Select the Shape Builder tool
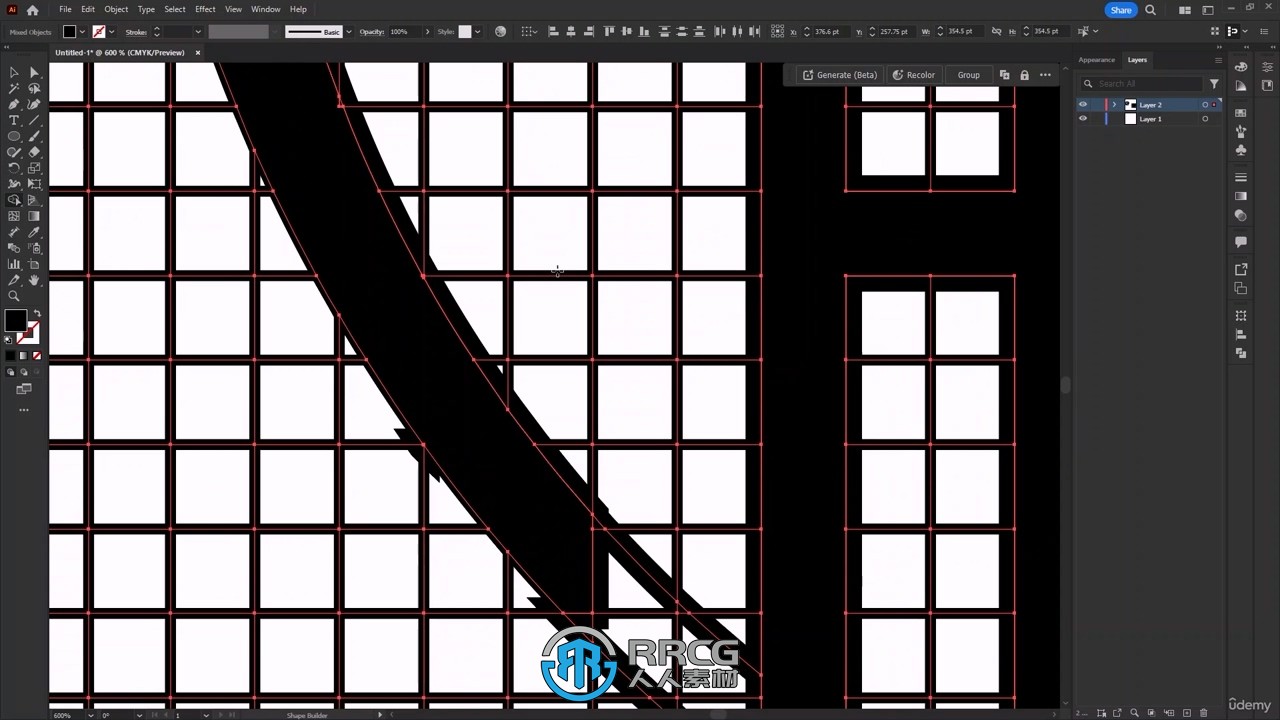The width and height of the screenshot is (1280, 720). tap(14, 200)
